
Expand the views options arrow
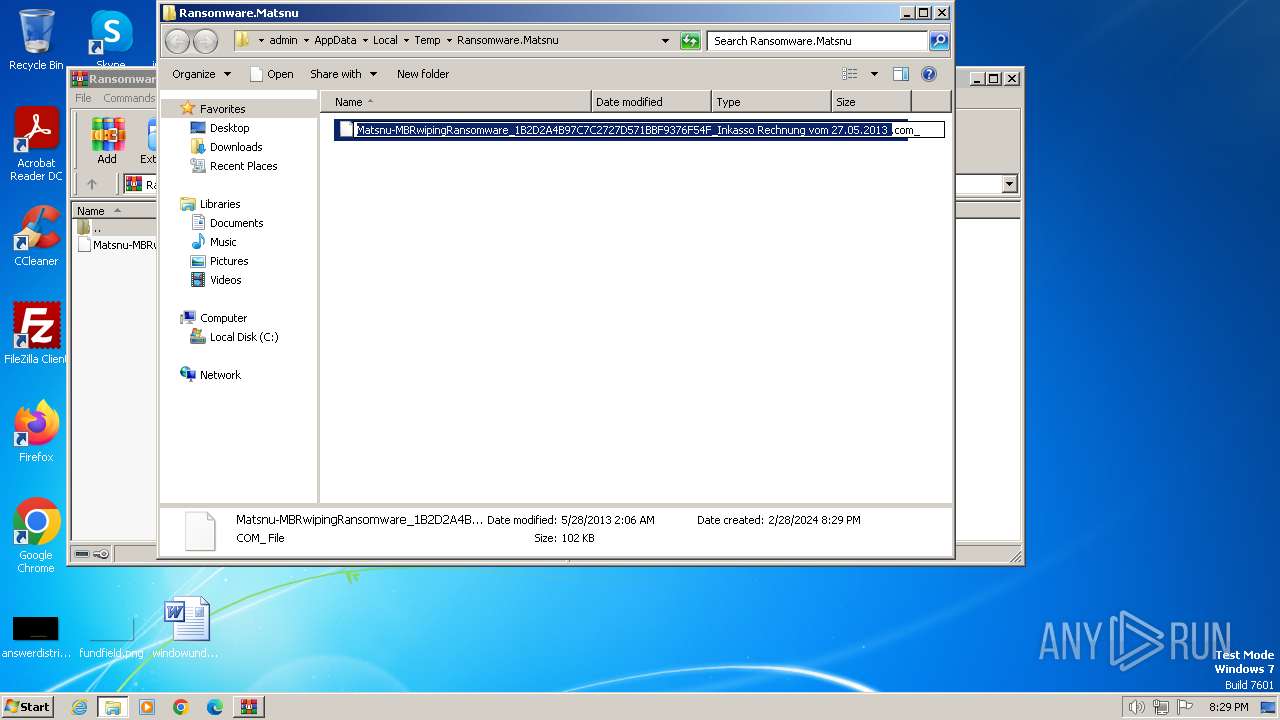[x=874, y=74]
